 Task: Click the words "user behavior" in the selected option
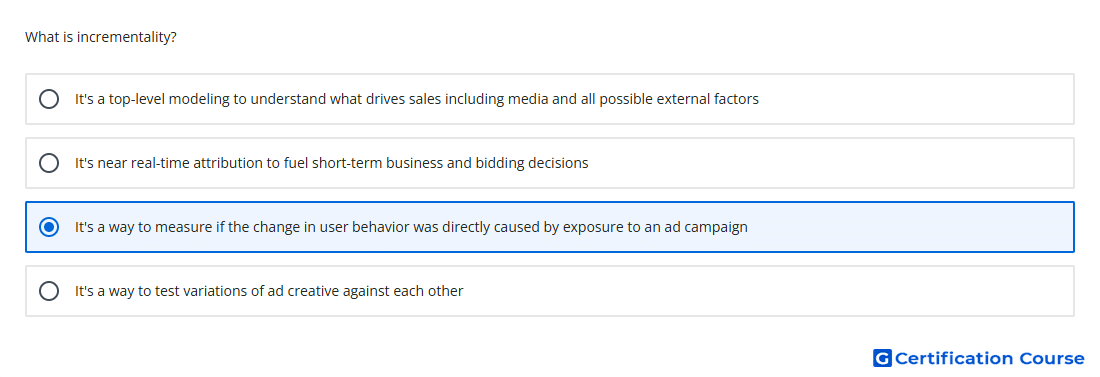(x=368, y=227)
